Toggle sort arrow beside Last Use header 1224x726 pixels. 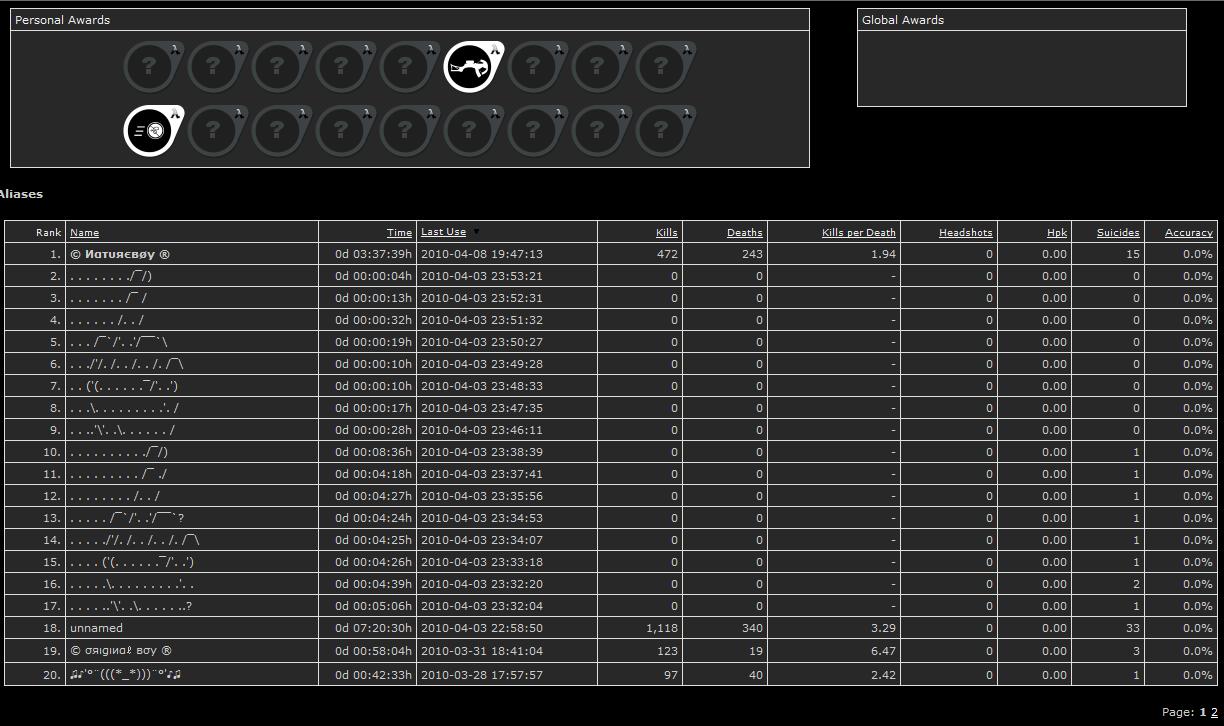477,232
